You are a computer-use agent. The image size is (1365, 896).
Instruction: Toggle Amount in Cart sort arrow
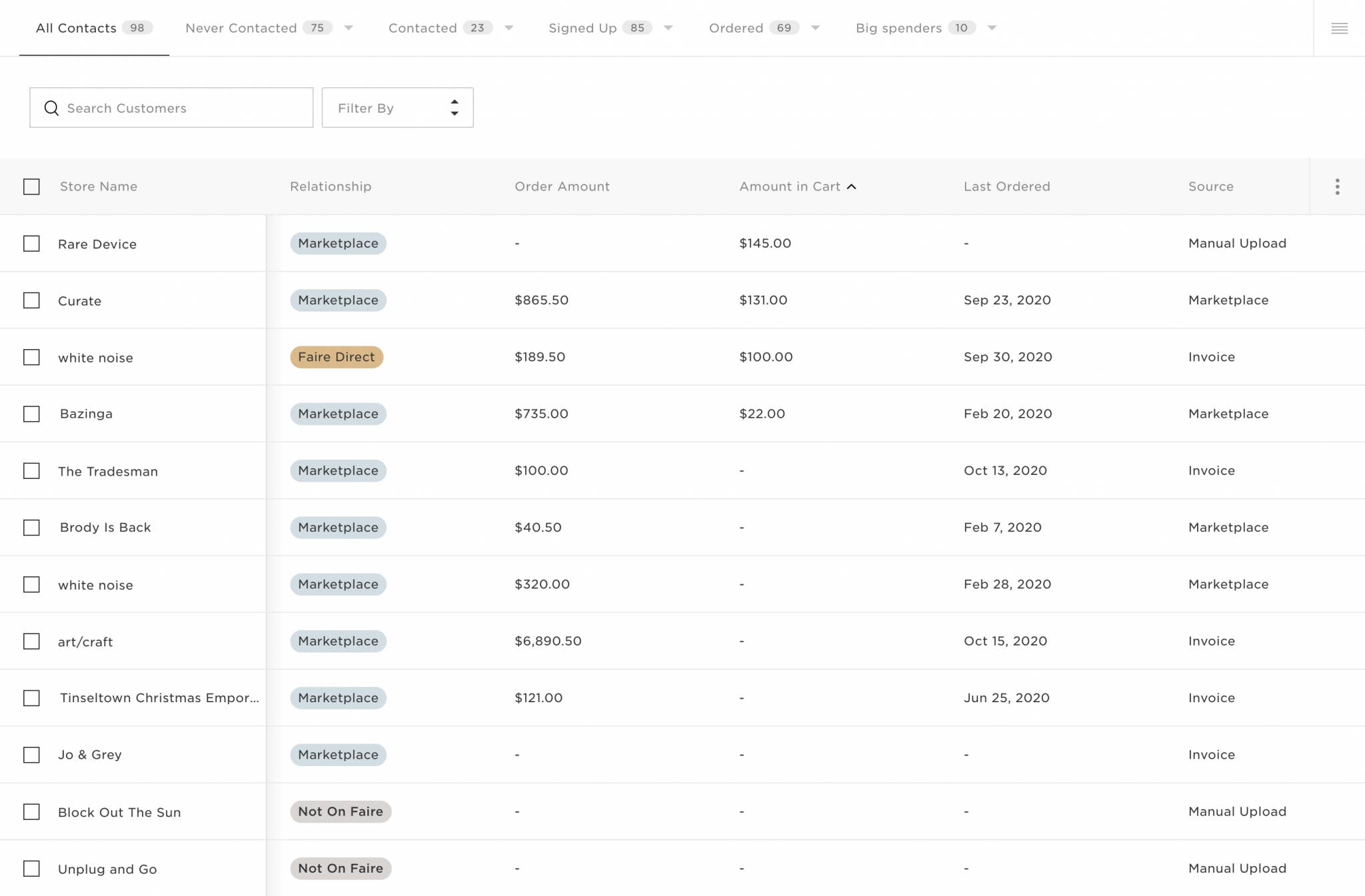[852, 187]
